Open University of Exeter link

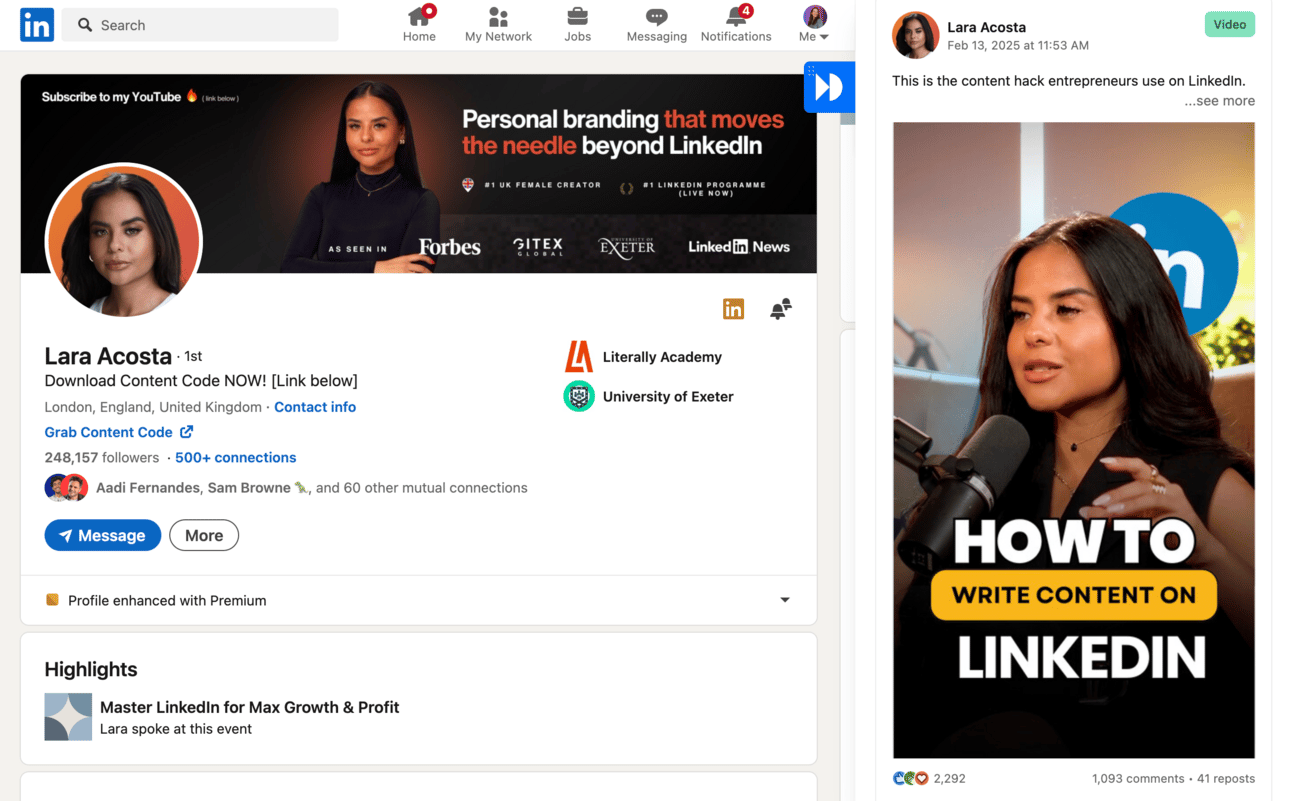click(668, 397)
